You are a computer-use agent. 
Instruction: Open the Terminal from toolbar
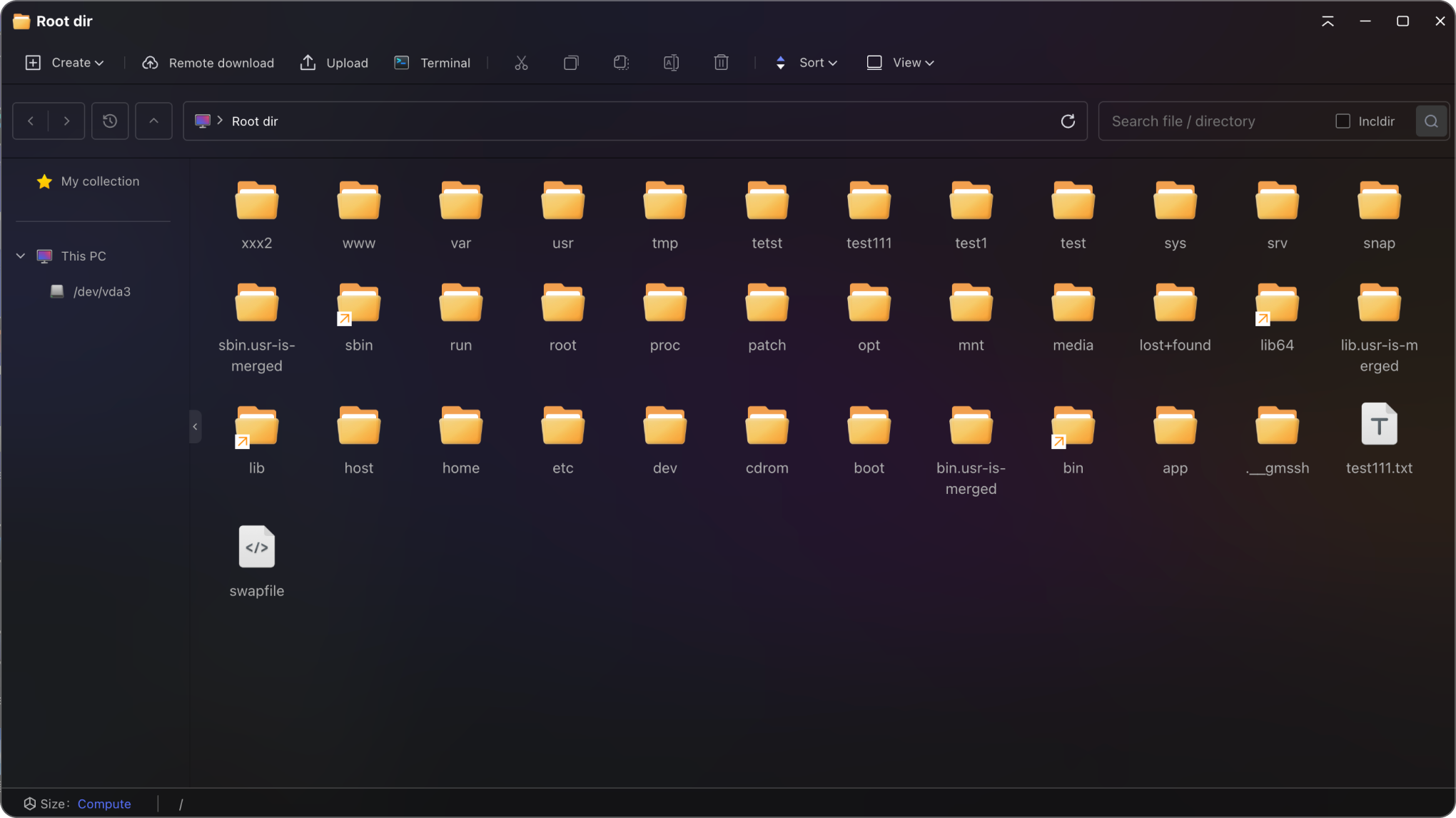[x=433, y=63]
